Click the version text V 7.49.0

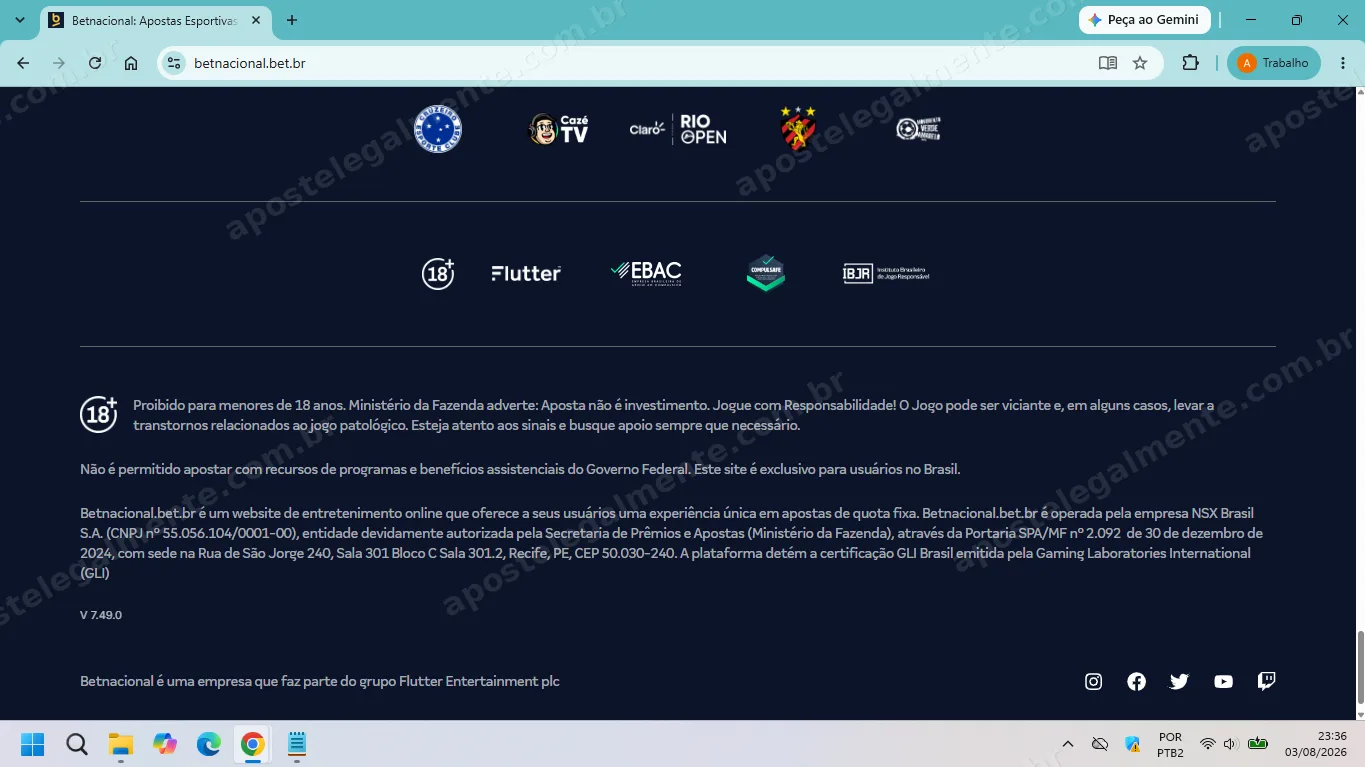coord(101,615)
